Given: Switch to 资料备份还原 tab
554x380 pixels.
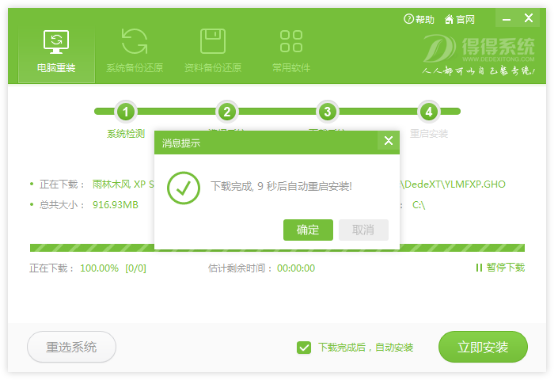Looking at the screenshot, I should 213,52.
